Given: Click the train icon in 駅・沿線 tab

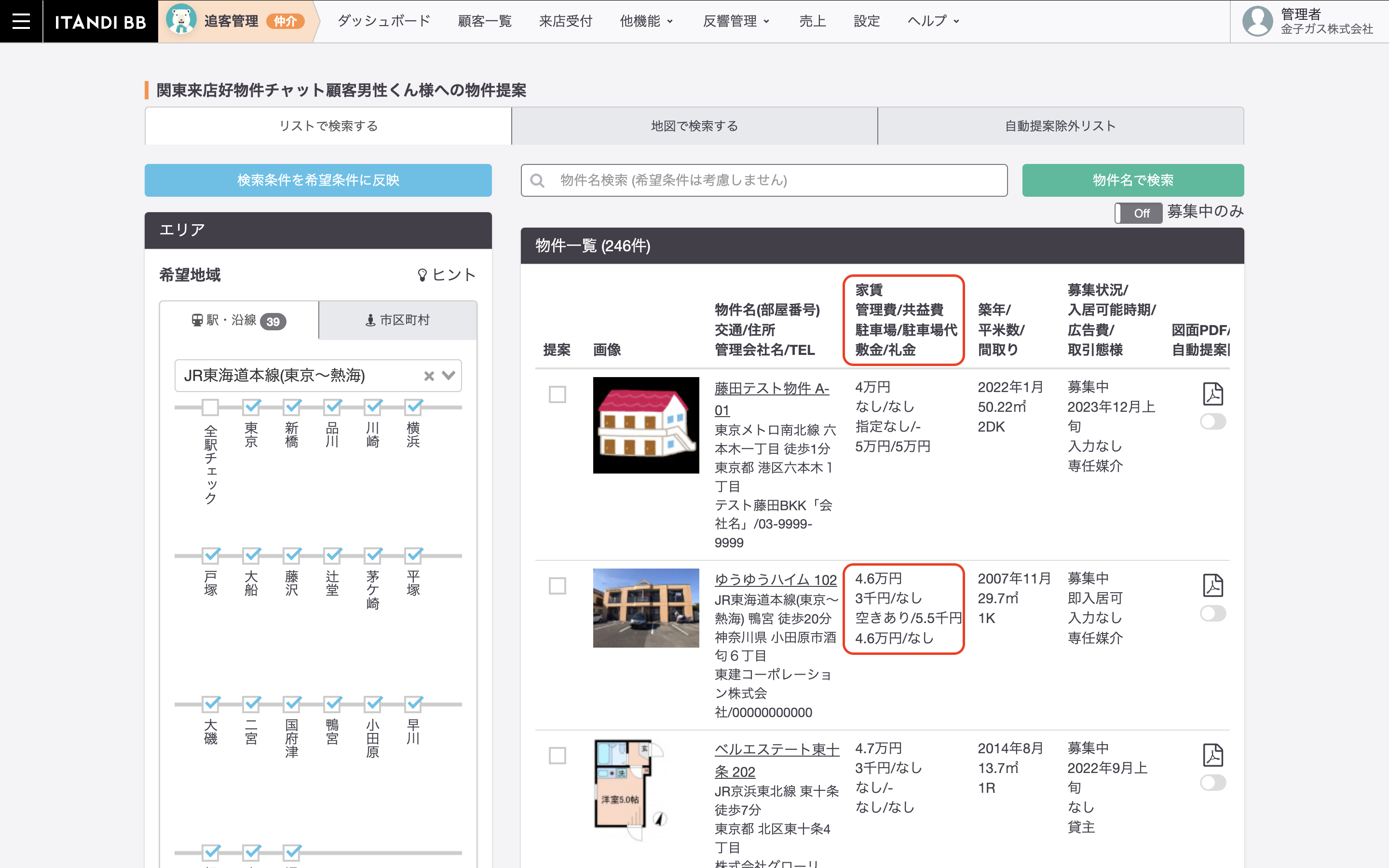Looking at the screenshot, I should pos(197,320).
